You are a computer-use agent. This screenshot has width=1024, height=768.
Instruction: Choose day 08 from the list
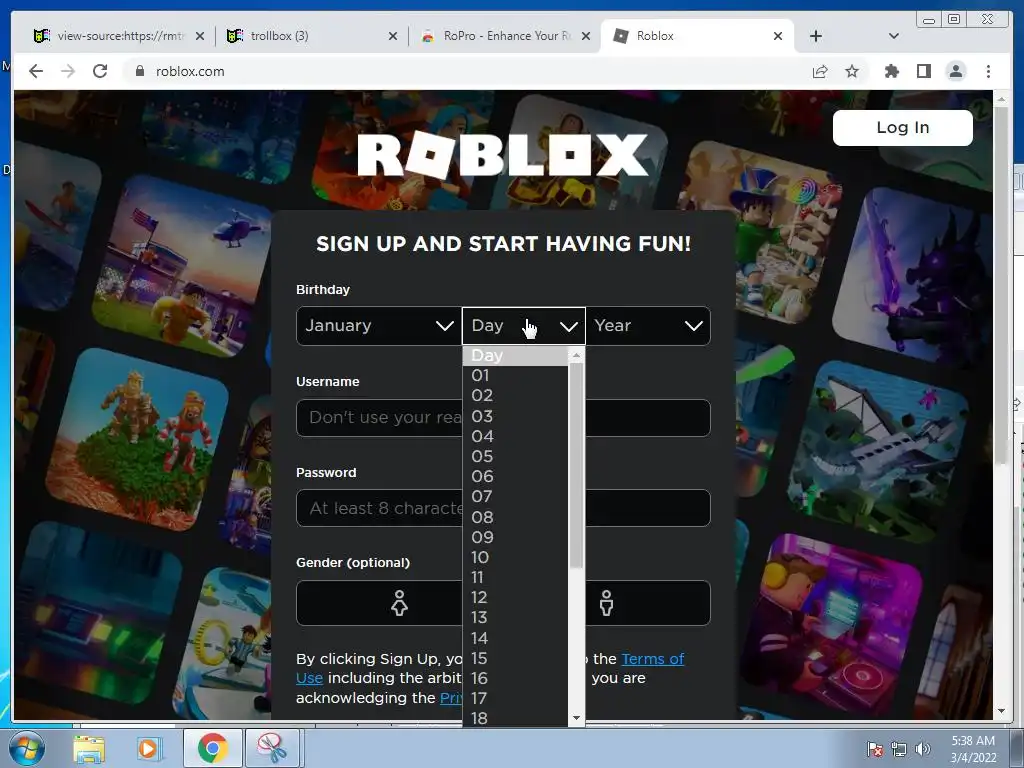[515, 517]
